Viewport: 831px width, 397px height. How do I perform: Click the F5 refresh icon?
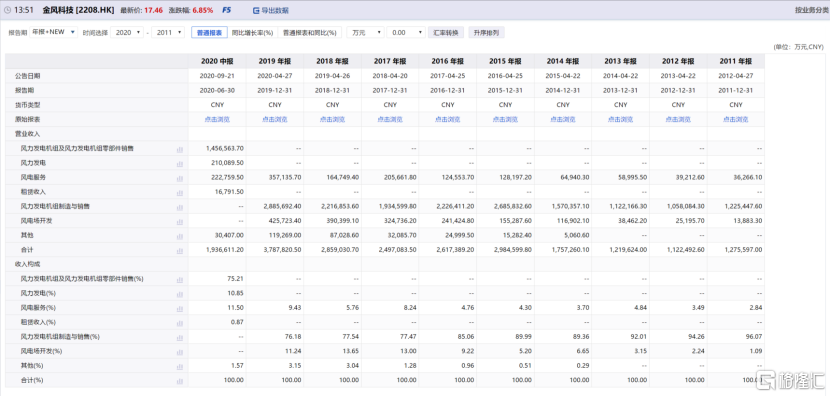coord(227,10)
